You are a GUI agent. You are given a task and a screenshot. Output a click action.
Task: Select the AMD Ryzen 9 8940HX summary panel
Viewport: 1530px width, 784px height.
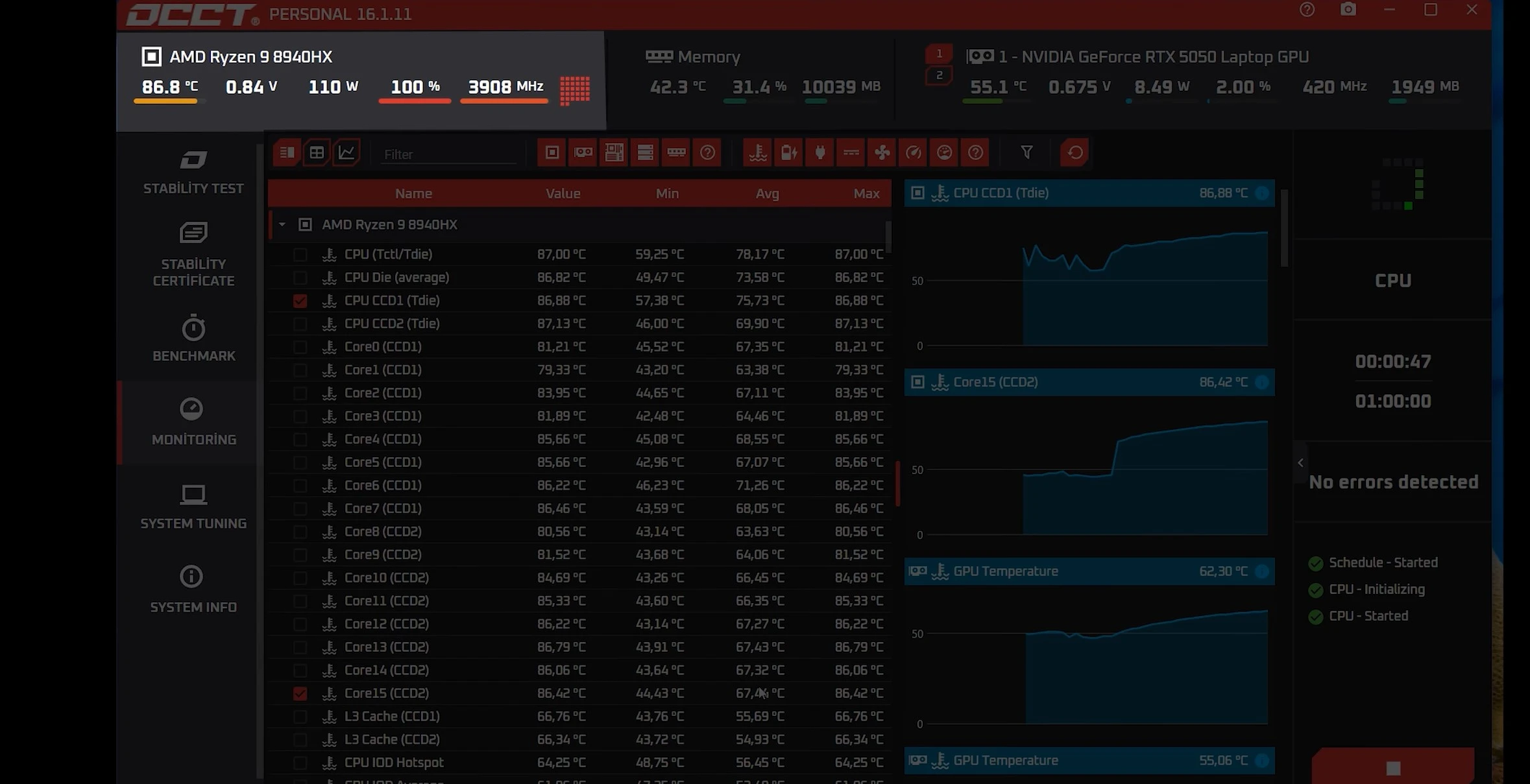coord(361,80)
